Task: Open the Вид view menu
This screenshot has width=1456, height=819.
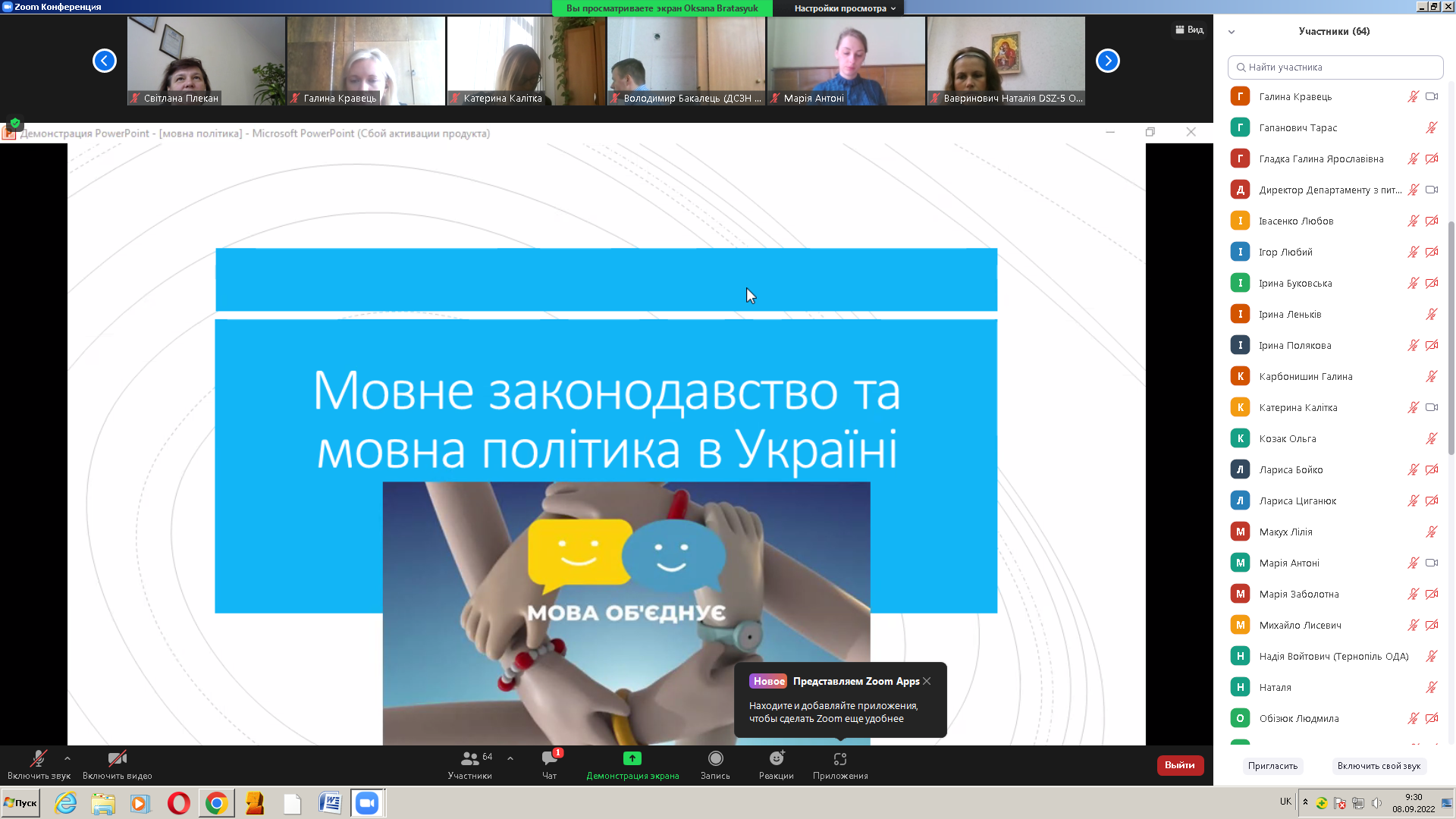Action: click(1190, 30)
